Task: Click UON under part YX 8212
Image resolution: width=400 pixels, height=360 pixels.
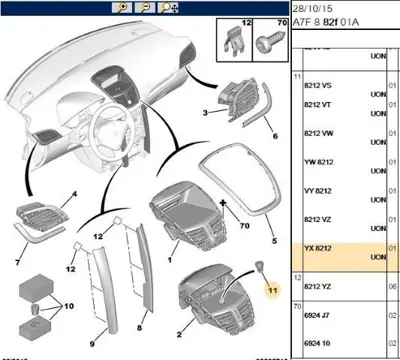Action: [378, 257]
